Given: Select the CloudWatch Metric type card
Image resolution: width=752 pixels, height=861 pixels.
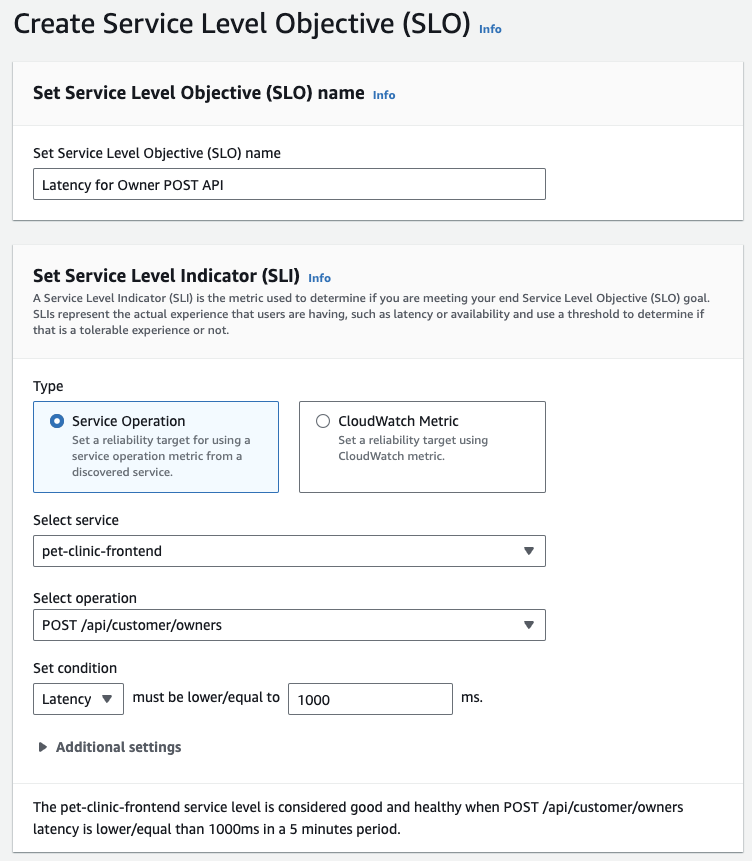Looking at the screenshot, I should point(422,446).
